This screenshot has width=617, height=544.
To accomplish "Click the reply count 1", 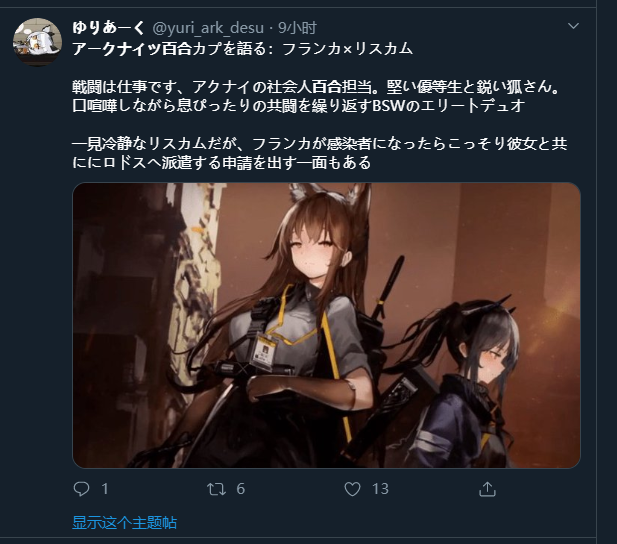I will [x=105, y=489].
